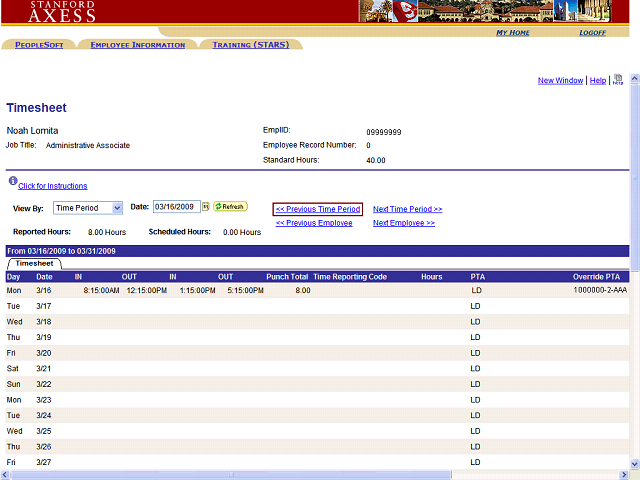The width and height of the screenshot is (640, 480).
Task: Open the Help link
Action: [597, 81]
